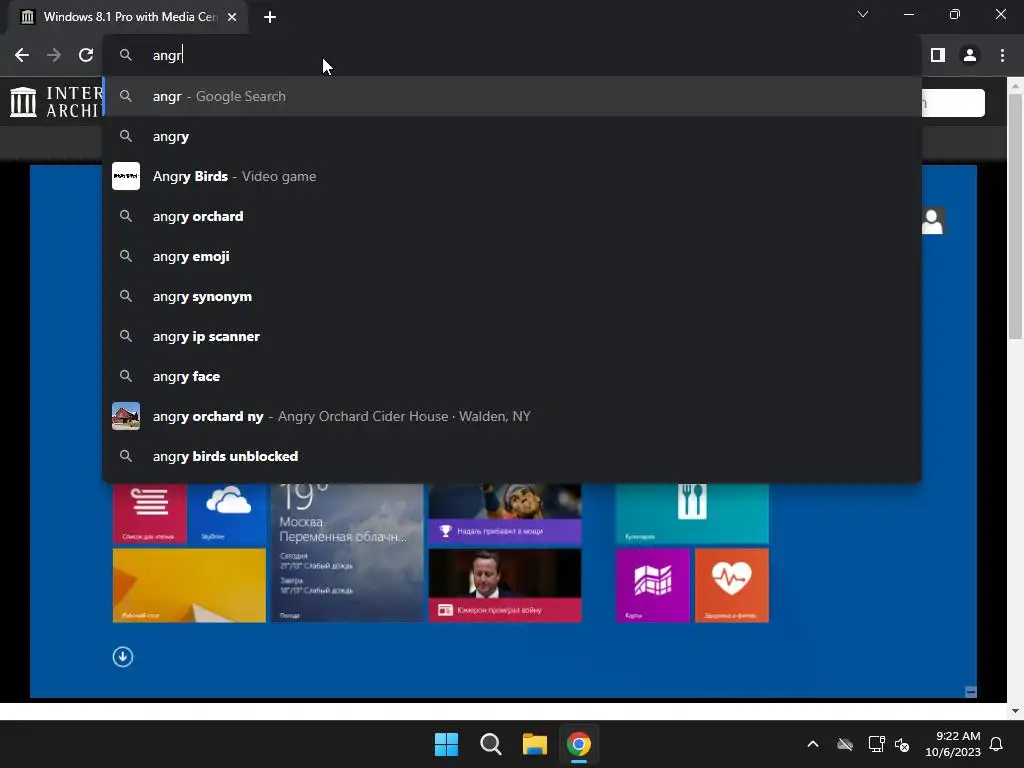This screenshot has height=768, width=1024.
Task: Open the yellow Desktop tile
Action: [189, 585]
